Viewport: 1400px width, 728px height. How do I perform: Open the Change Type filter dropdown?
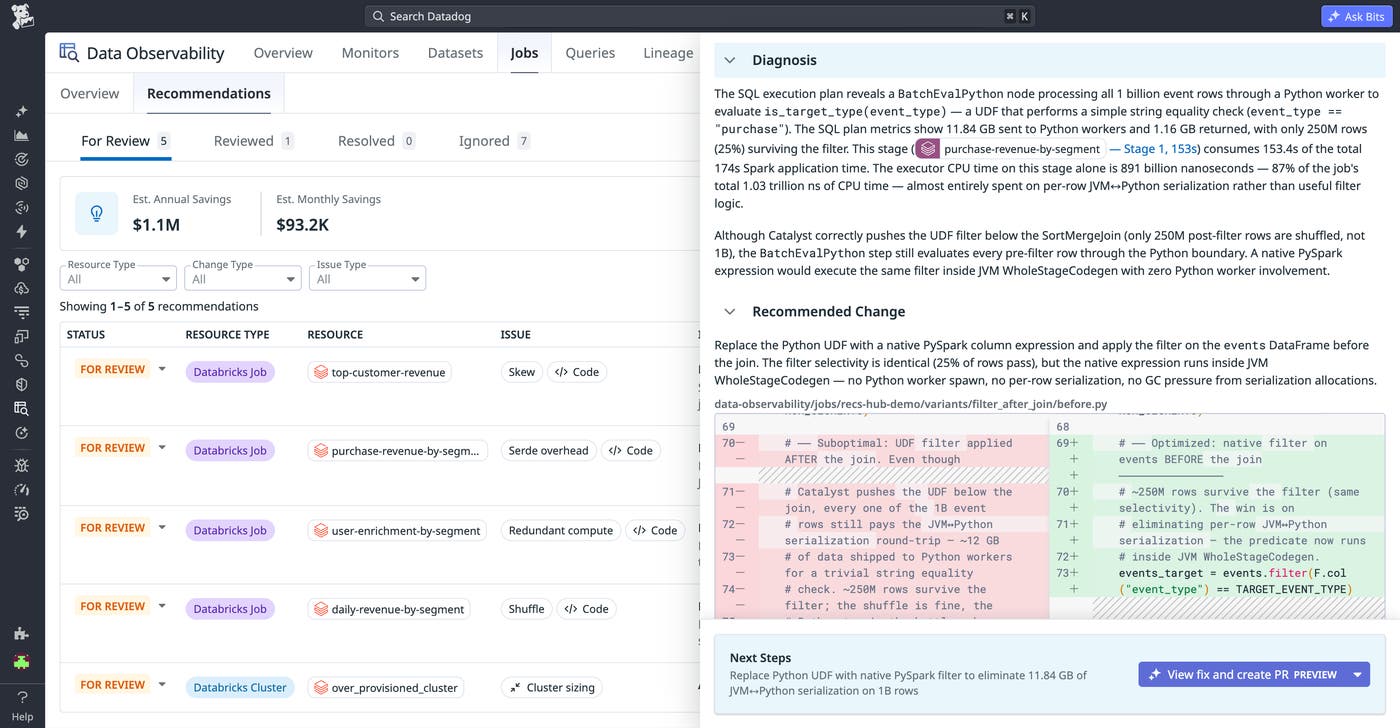click(243, 278)
